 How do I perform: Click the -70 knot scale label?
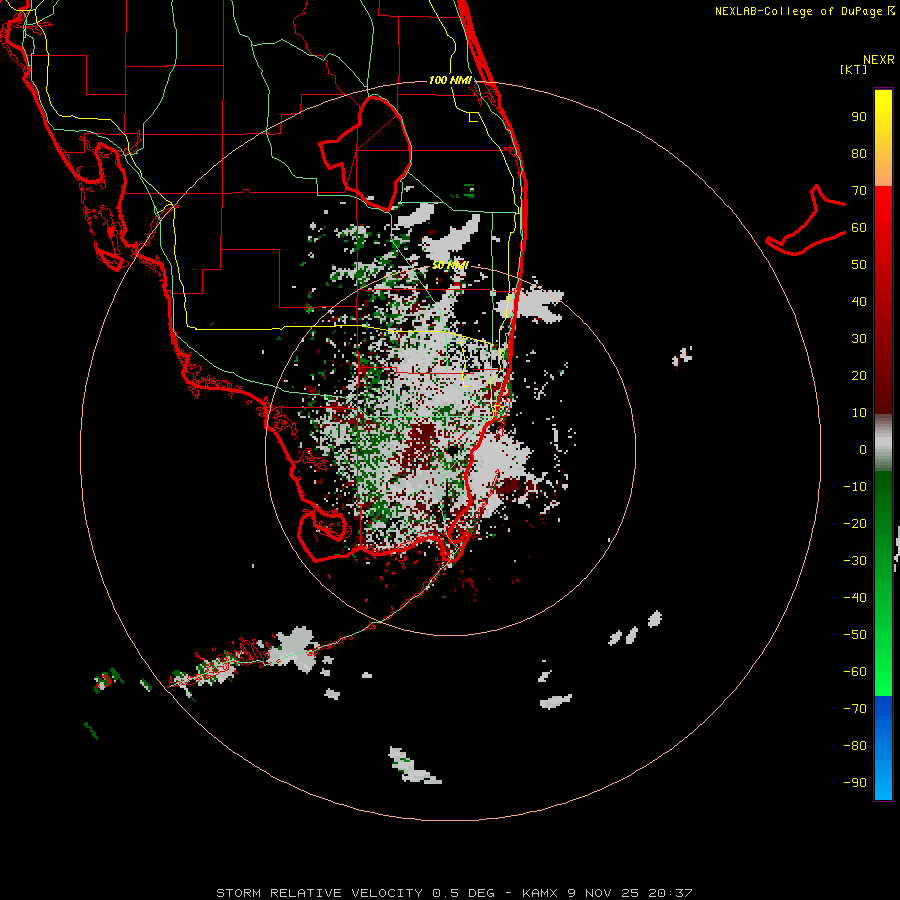click(855, 709)
